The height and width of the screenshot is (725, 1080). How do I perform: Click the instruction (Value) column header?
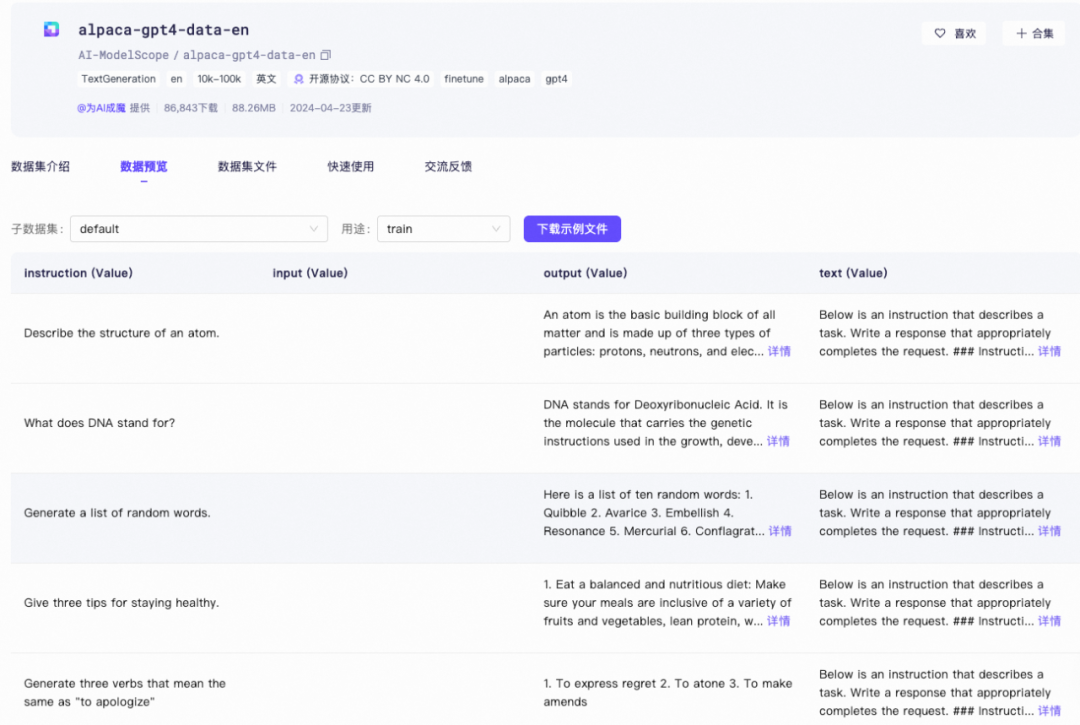click(x=79, y=273)
